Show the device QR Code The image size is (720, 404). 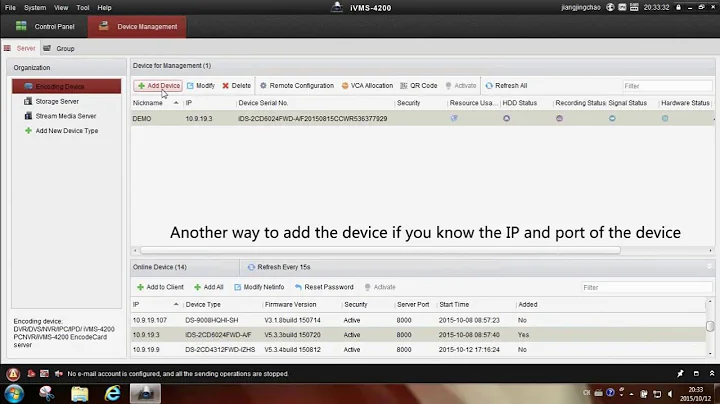(x=418, y=86)
